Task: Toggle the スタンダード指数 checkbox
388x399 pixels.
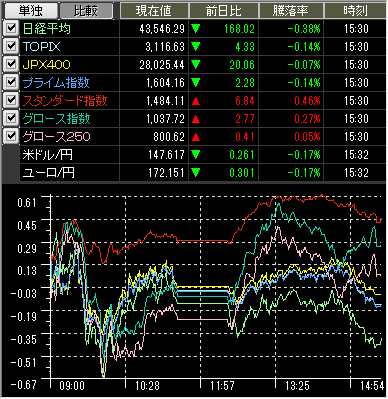Action: pos(11,101)
